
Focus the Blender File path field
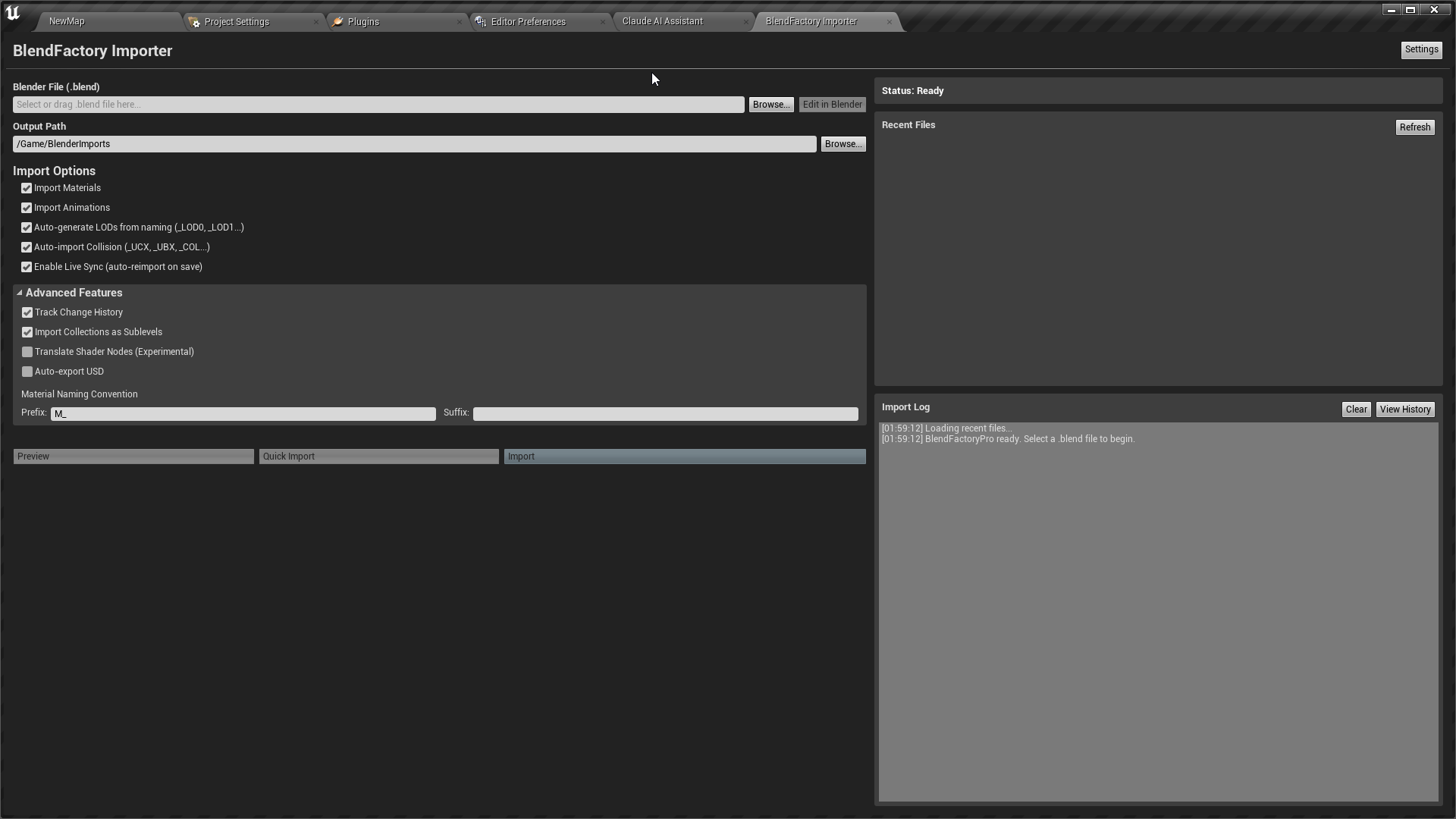pos(378,105)
